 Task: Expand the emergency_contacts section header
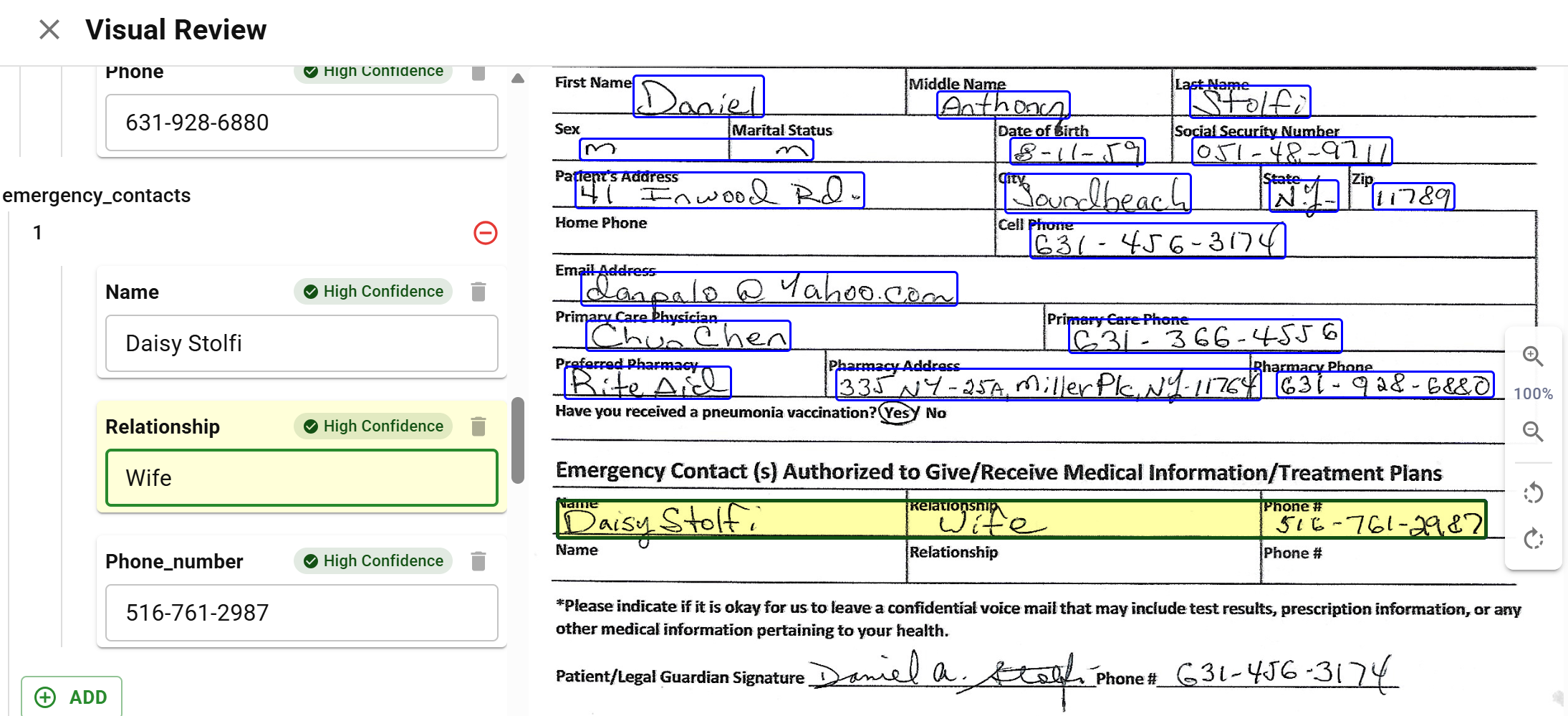coord(97,195)
